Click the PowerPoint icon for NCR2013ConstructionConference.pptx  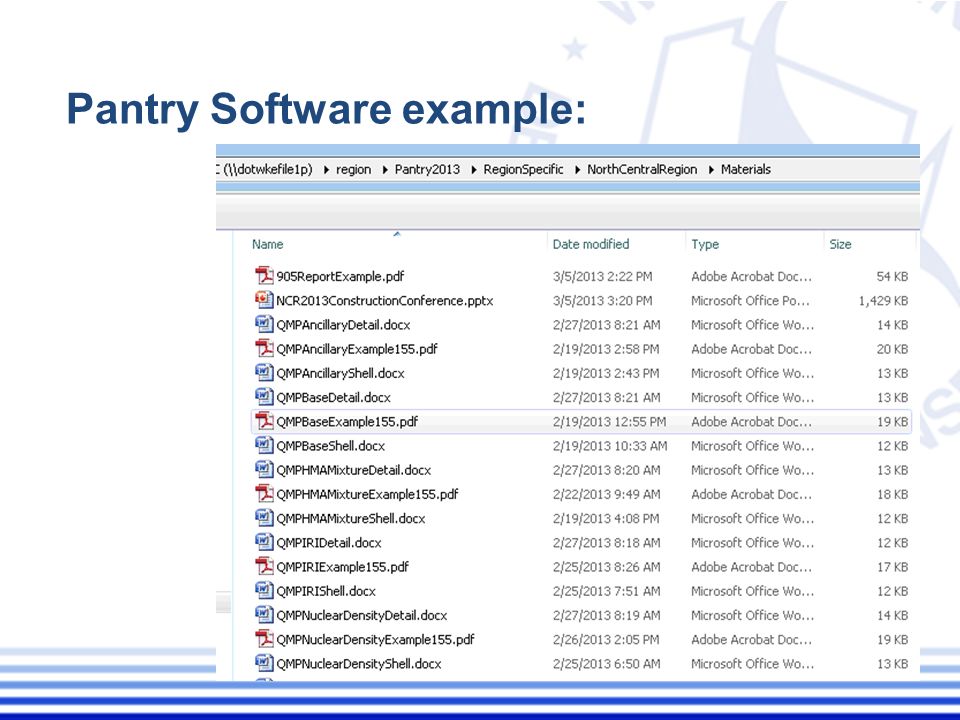point(264,300)
